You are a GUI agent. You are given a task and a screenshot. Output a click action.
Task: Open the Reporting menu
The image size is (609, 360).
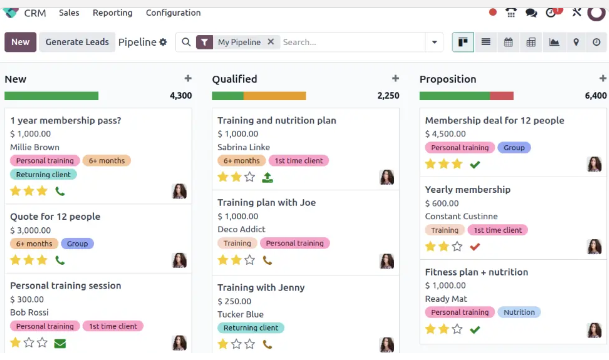click(x=112, y=13)
